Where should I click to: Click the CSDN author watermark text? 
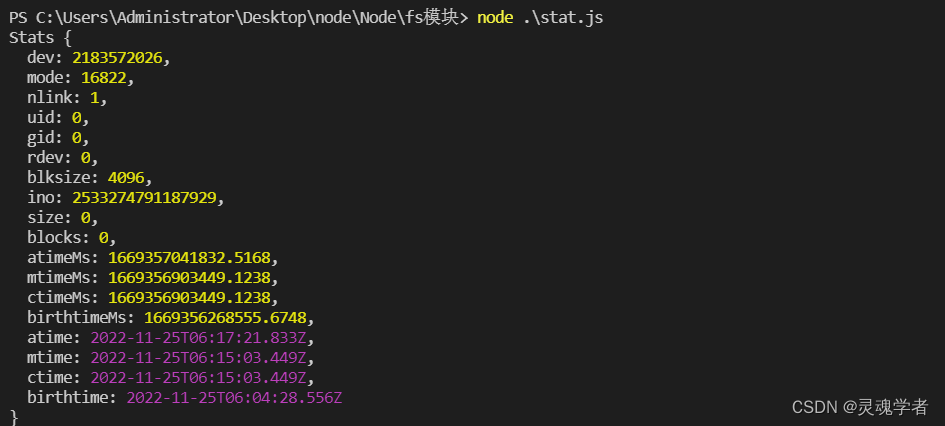tap(860, 407)
